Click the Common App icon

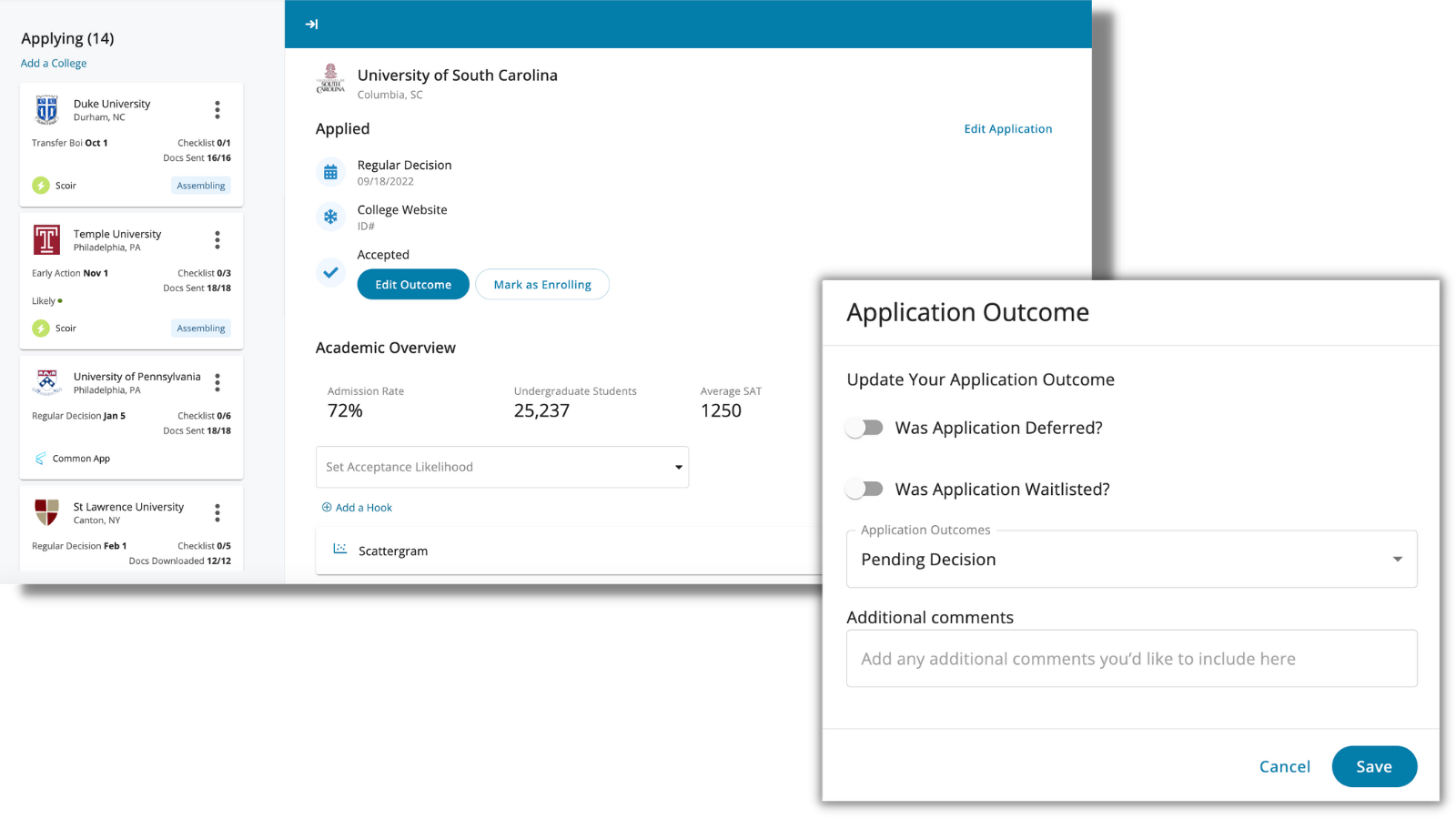pyautogui.click(x=40, y=459)
